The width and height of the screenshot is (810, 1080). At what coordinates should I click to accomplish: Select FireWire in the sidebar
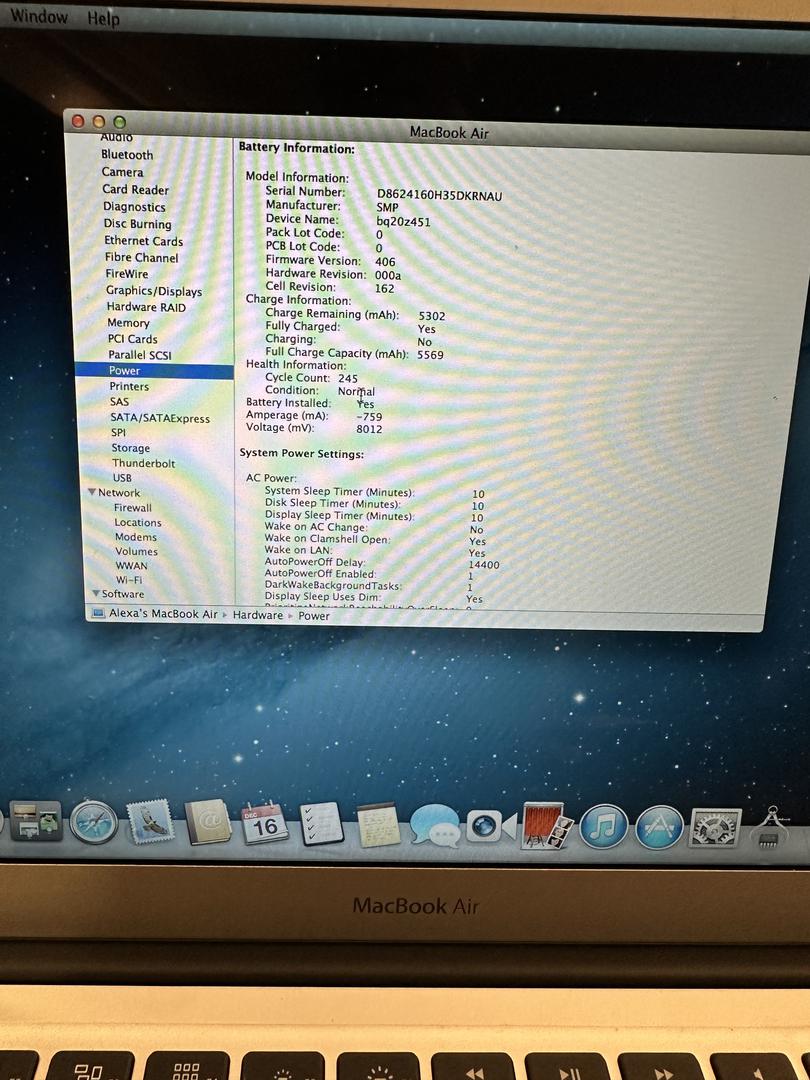click(x=127, y=273)
